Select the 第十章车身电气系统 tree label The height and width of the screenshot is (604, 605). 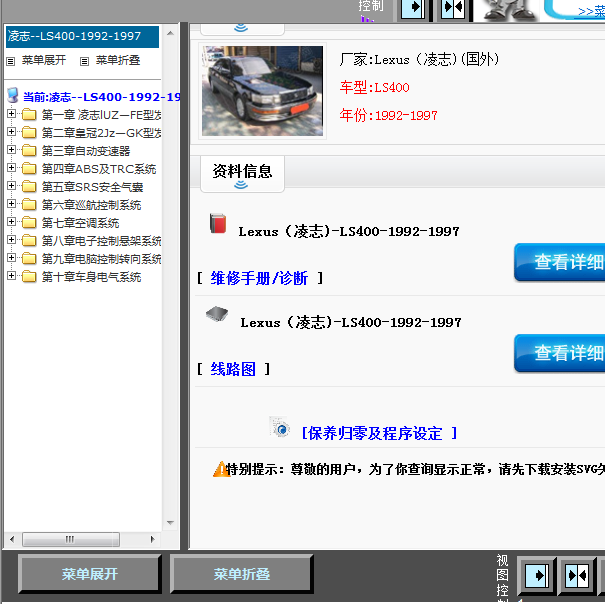[x=91, y=277]
